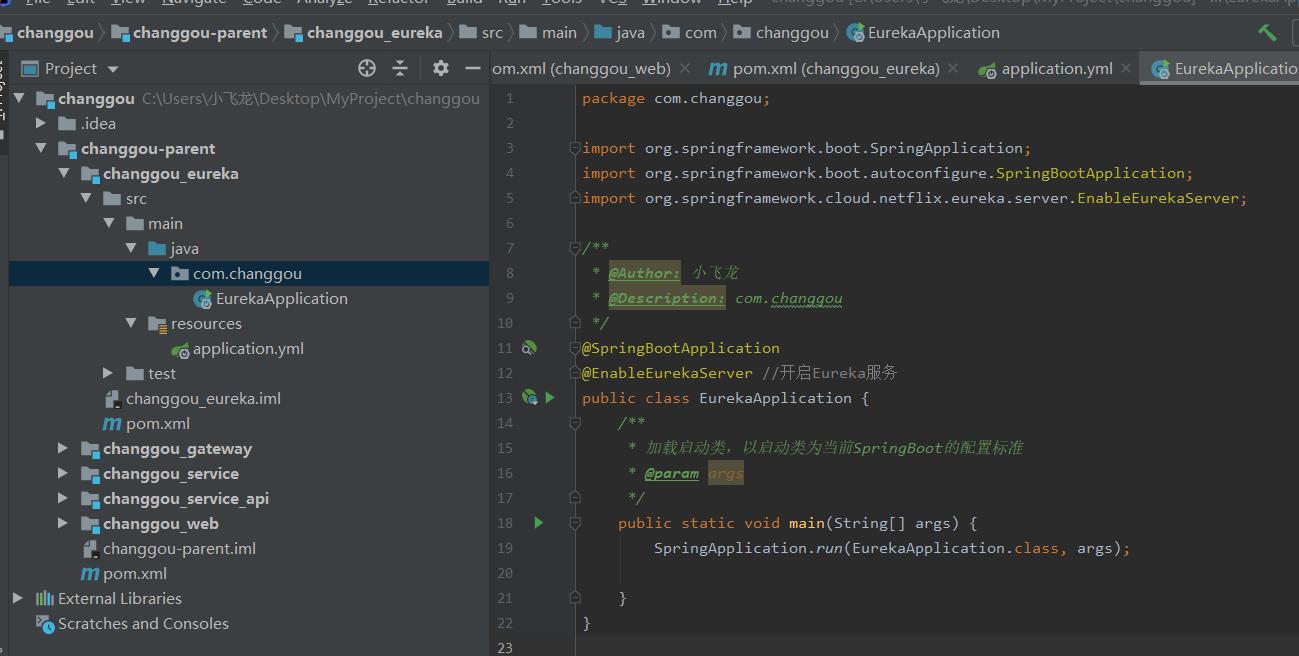Click src breadcrumb

[x=482, y=32]
